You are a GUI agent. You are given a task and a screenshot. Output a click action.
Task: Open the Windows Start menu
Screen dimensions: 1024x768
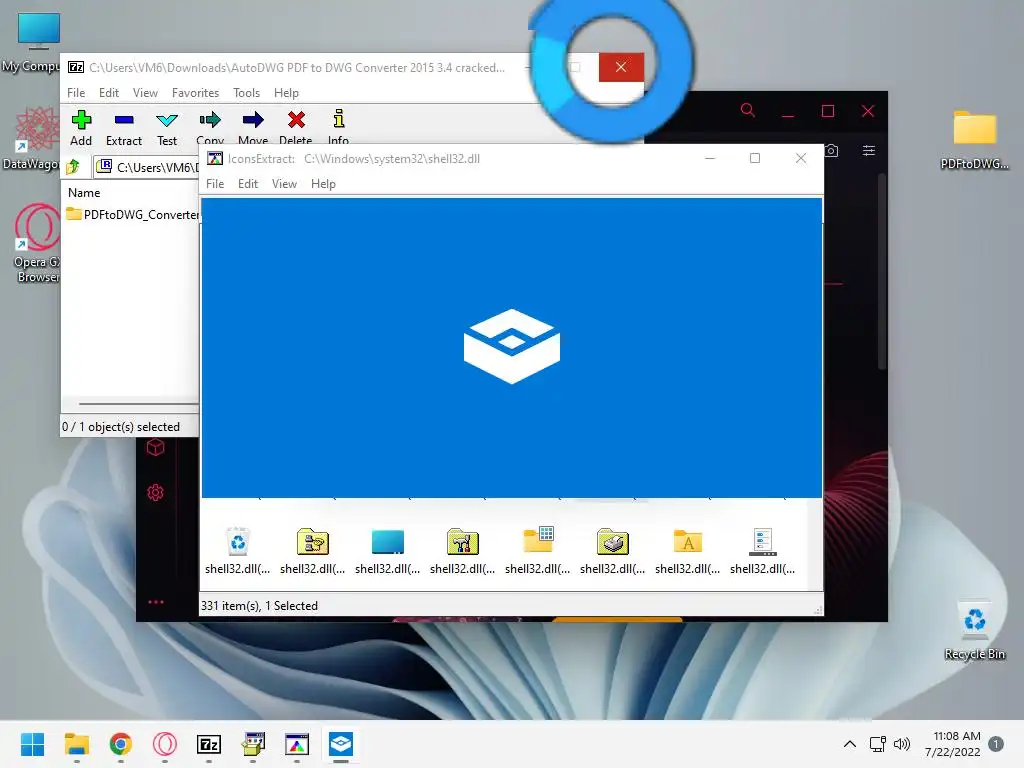[33, 744]
